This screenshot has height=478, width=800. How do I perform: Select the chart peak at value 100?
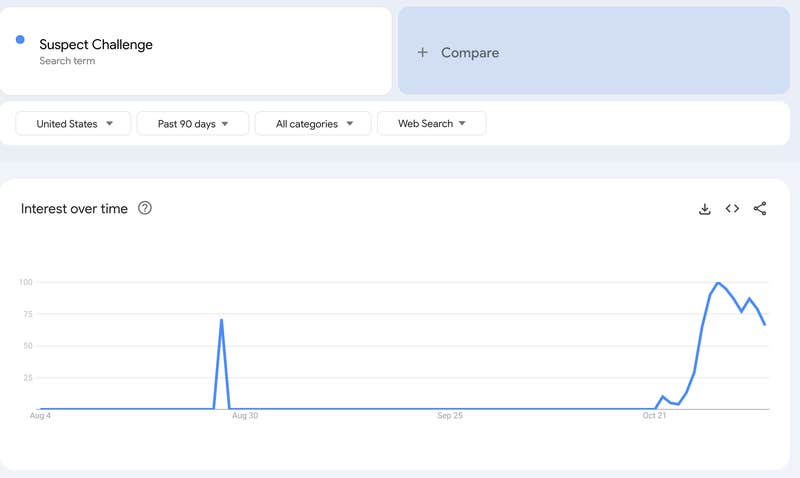(718, 283)
